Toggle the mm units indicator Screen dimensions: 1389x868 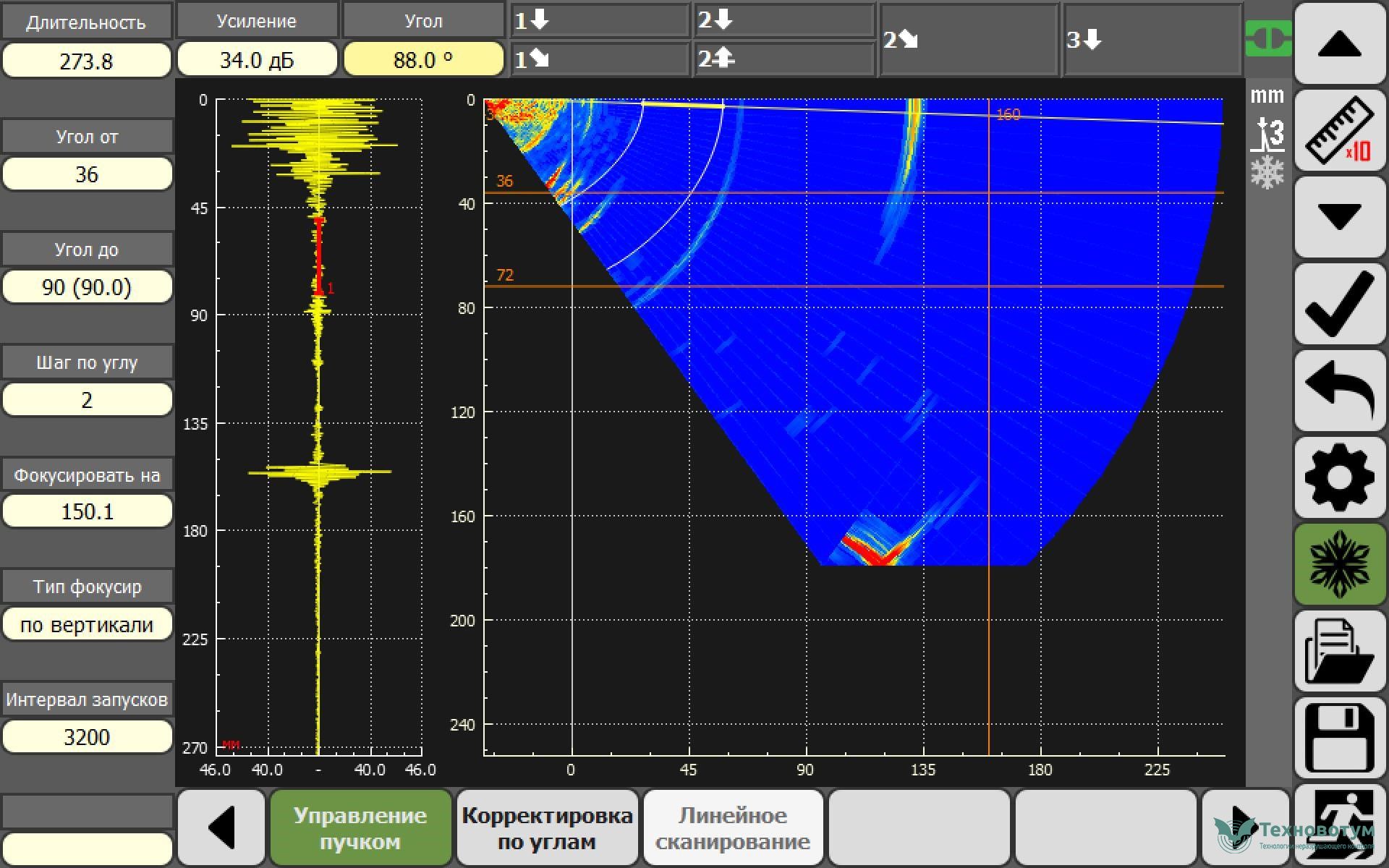pos(1267,95)
